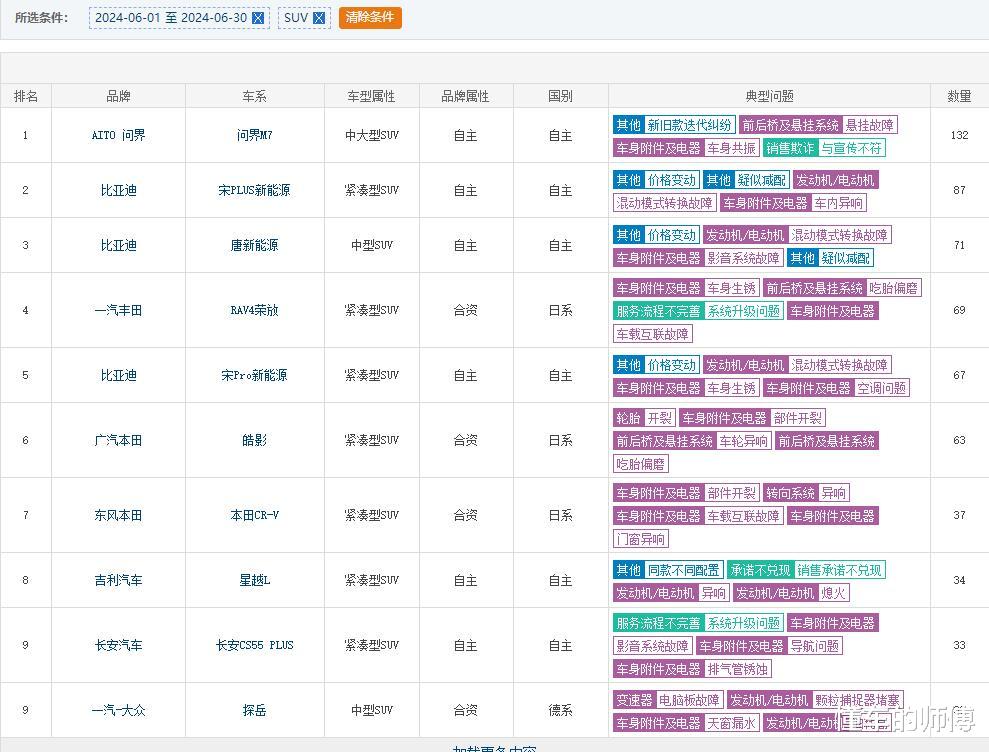
Task: Open the 问界M7 car series
Action: click(255, 135)
